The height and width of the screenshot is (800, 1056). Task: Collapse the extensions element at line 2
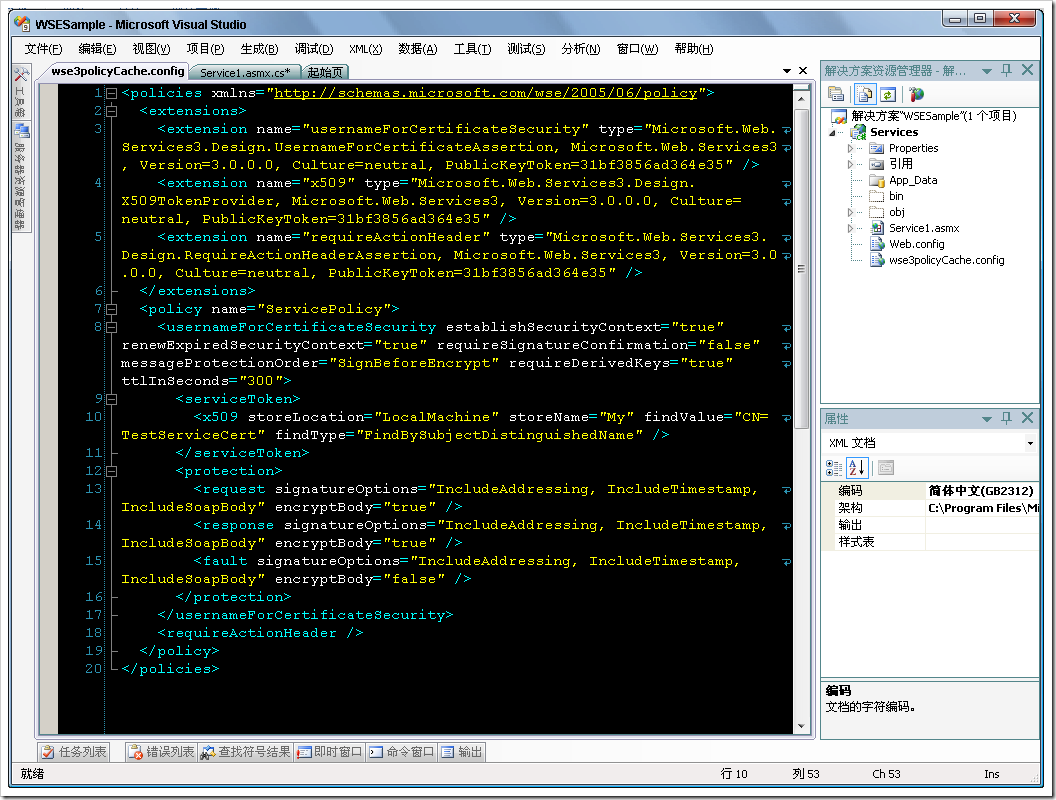point(112,111)
